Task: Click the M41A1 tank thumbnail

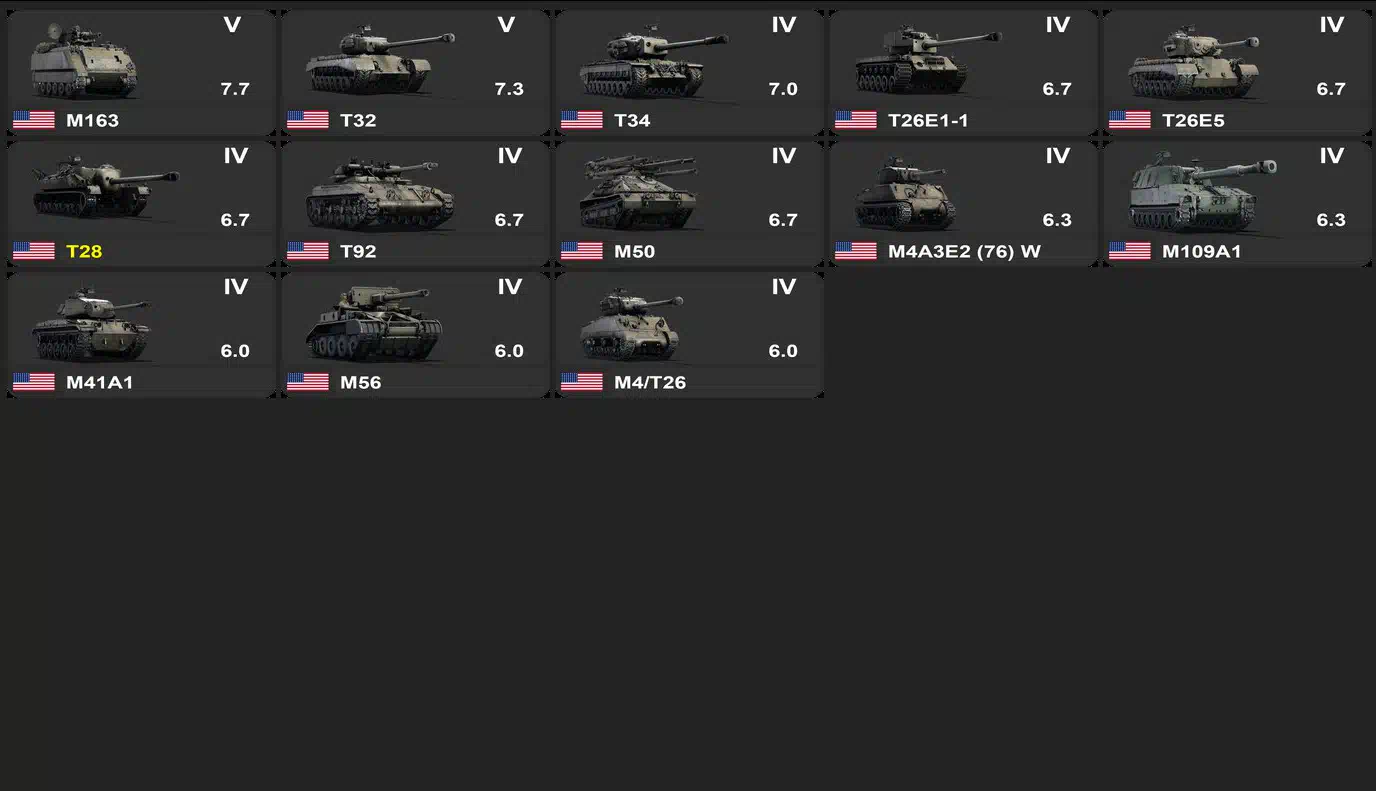Action: tap(91, 325)
